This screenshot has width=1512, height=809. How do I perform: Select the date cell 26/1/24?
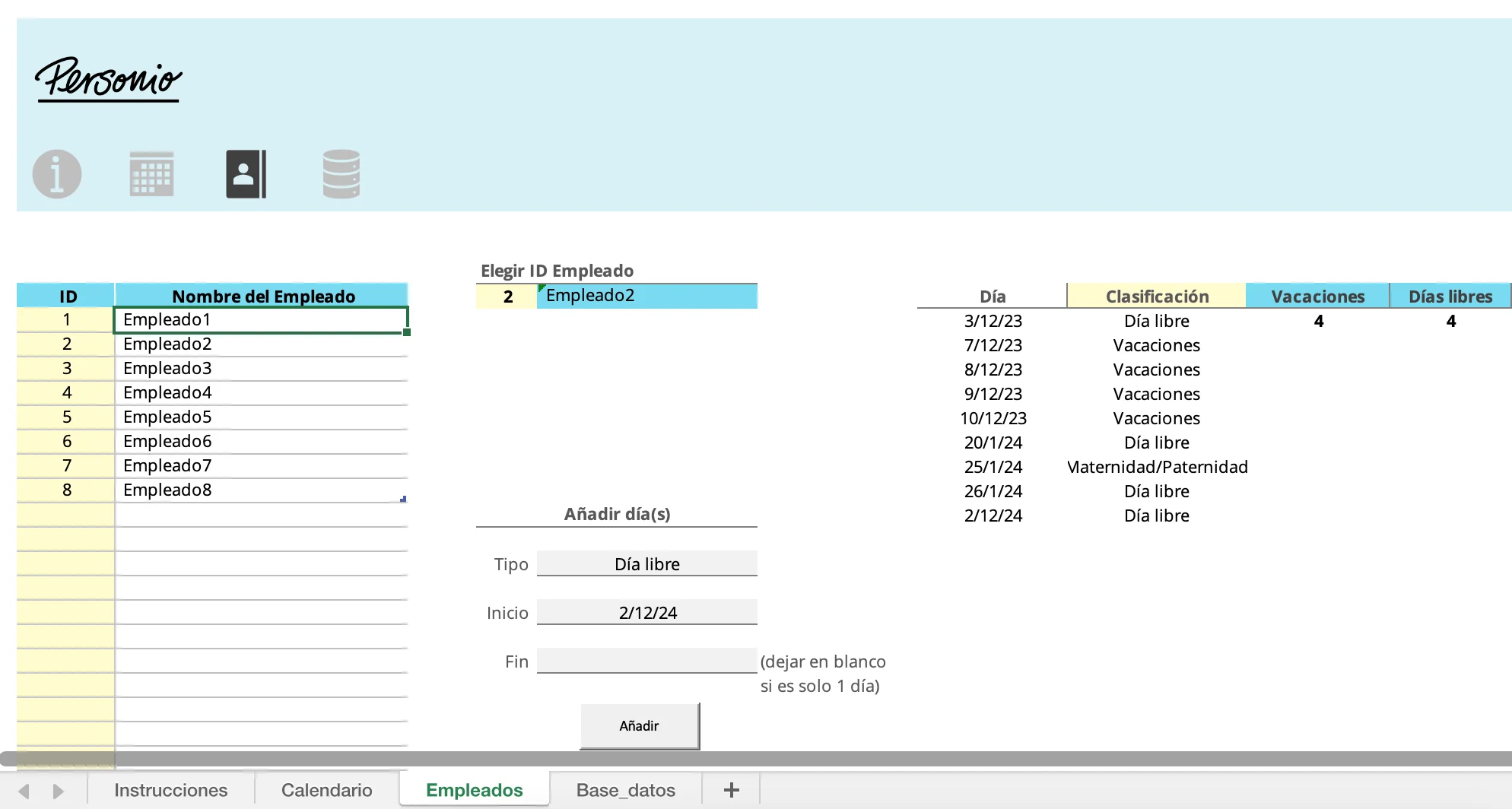tap(993, 491)
